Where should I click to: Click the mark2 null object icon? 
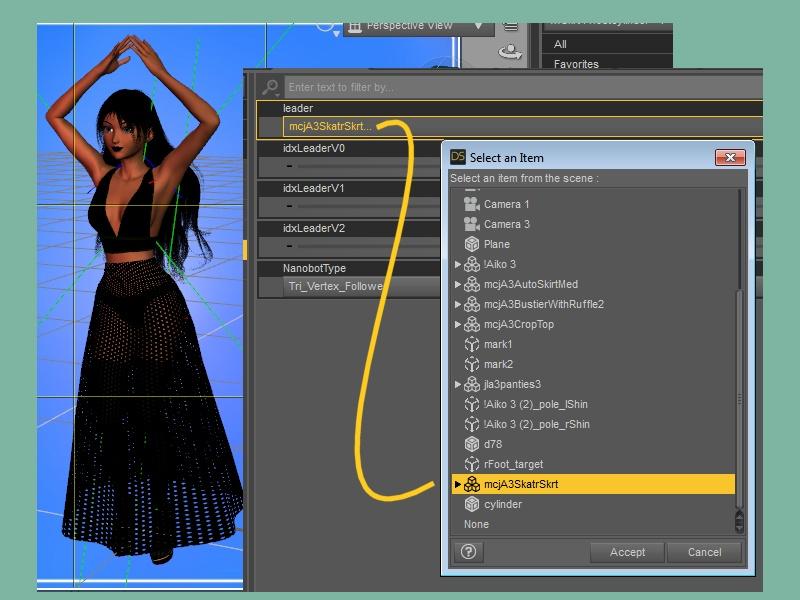coord(471,364)
